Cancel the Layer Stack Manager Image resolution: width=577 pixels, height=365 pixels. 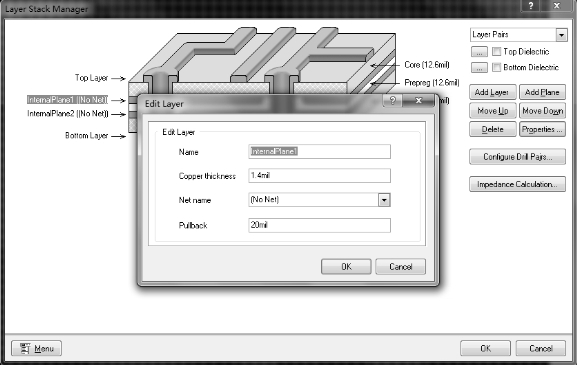541,348
